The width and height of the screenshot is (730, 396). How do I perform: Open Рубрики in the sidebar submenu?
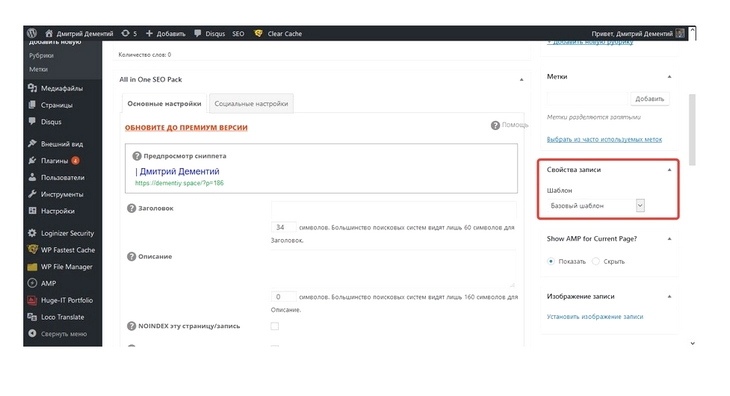(x=41, y=55)
